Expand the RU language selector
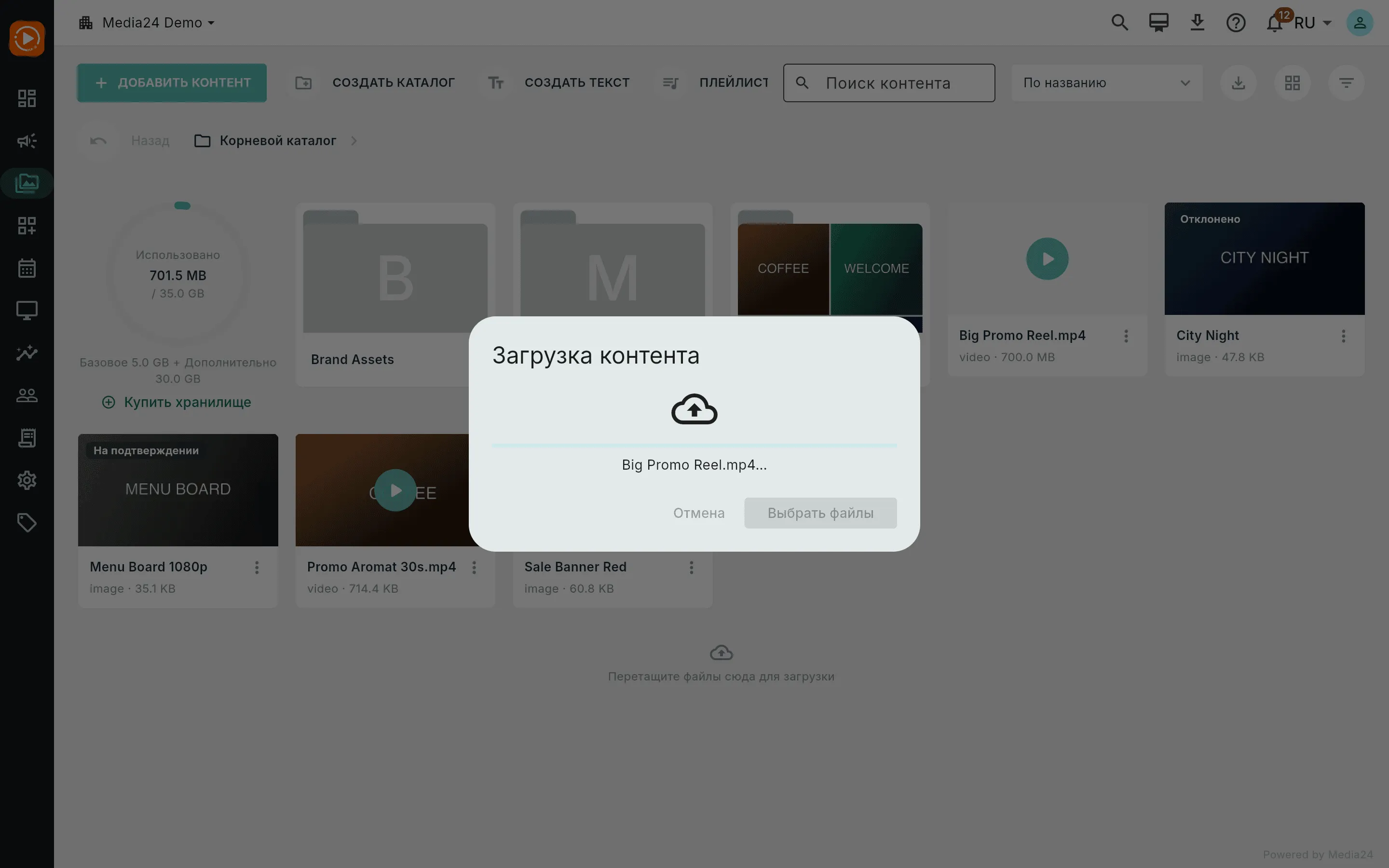The width and height of the screenshot is (1389, 868). tap(1313, 23)
